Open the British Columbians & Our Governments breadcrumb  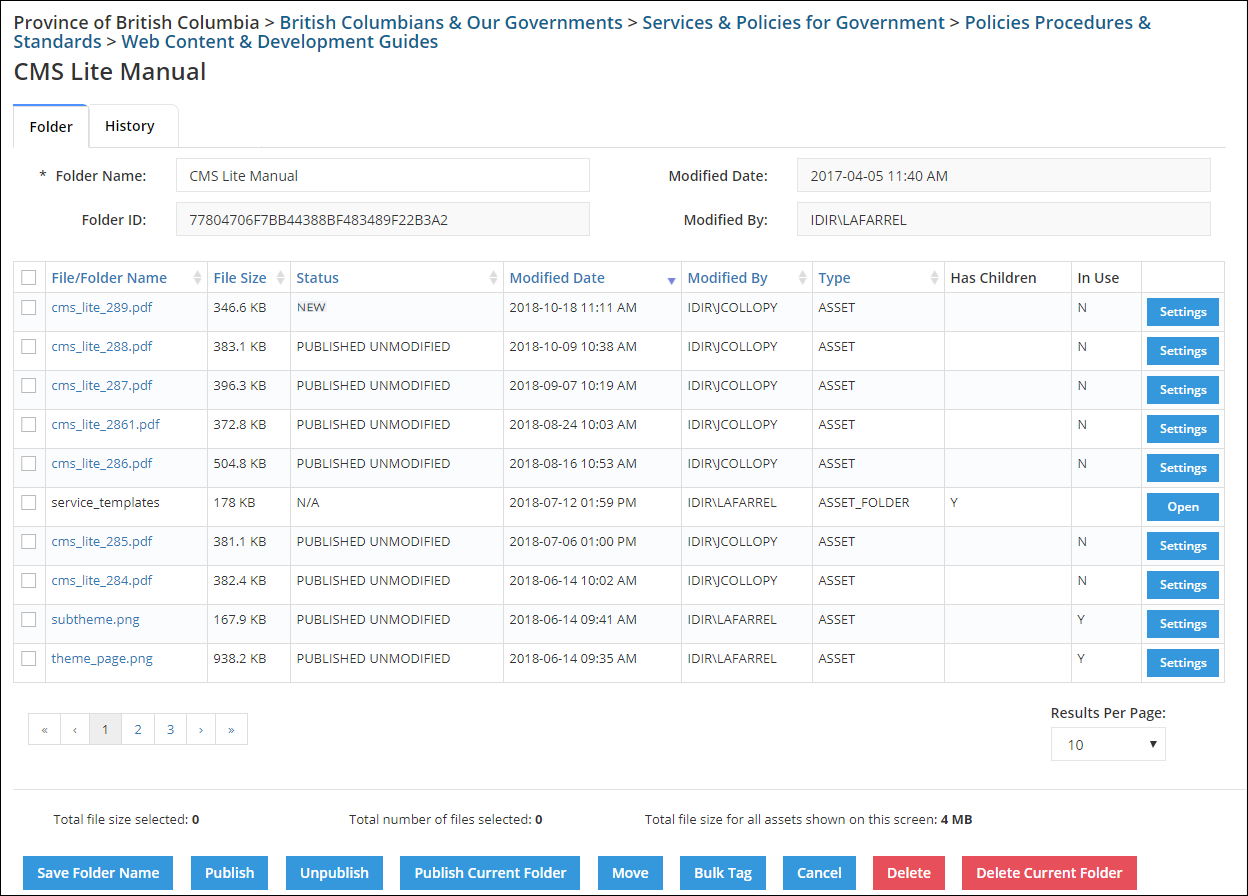point(451,22)
